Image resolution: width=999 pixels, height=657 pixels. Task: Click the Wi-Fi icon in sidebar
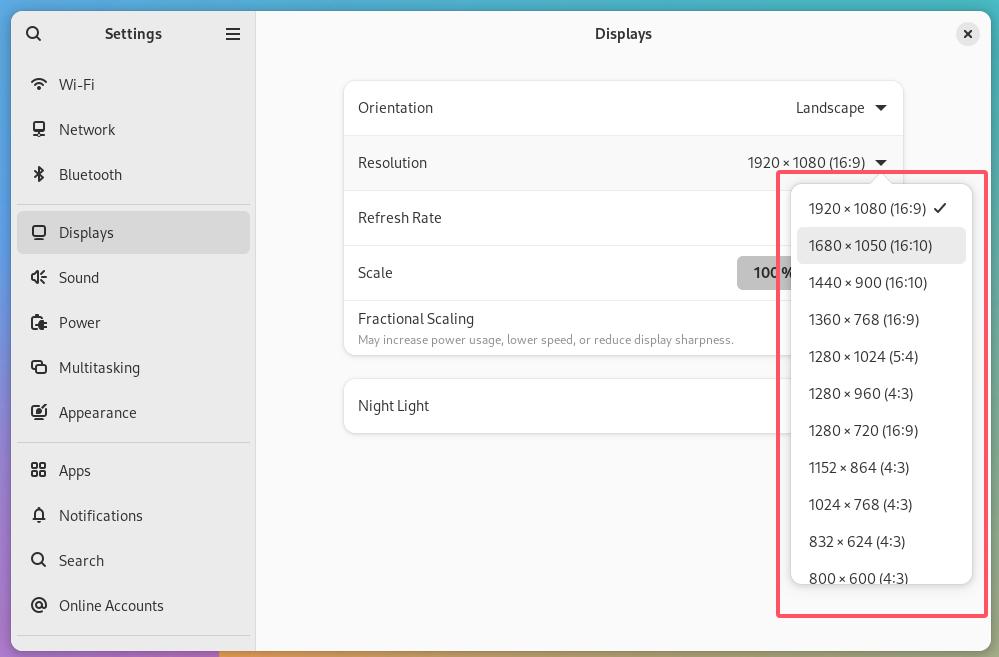point(39,85)
